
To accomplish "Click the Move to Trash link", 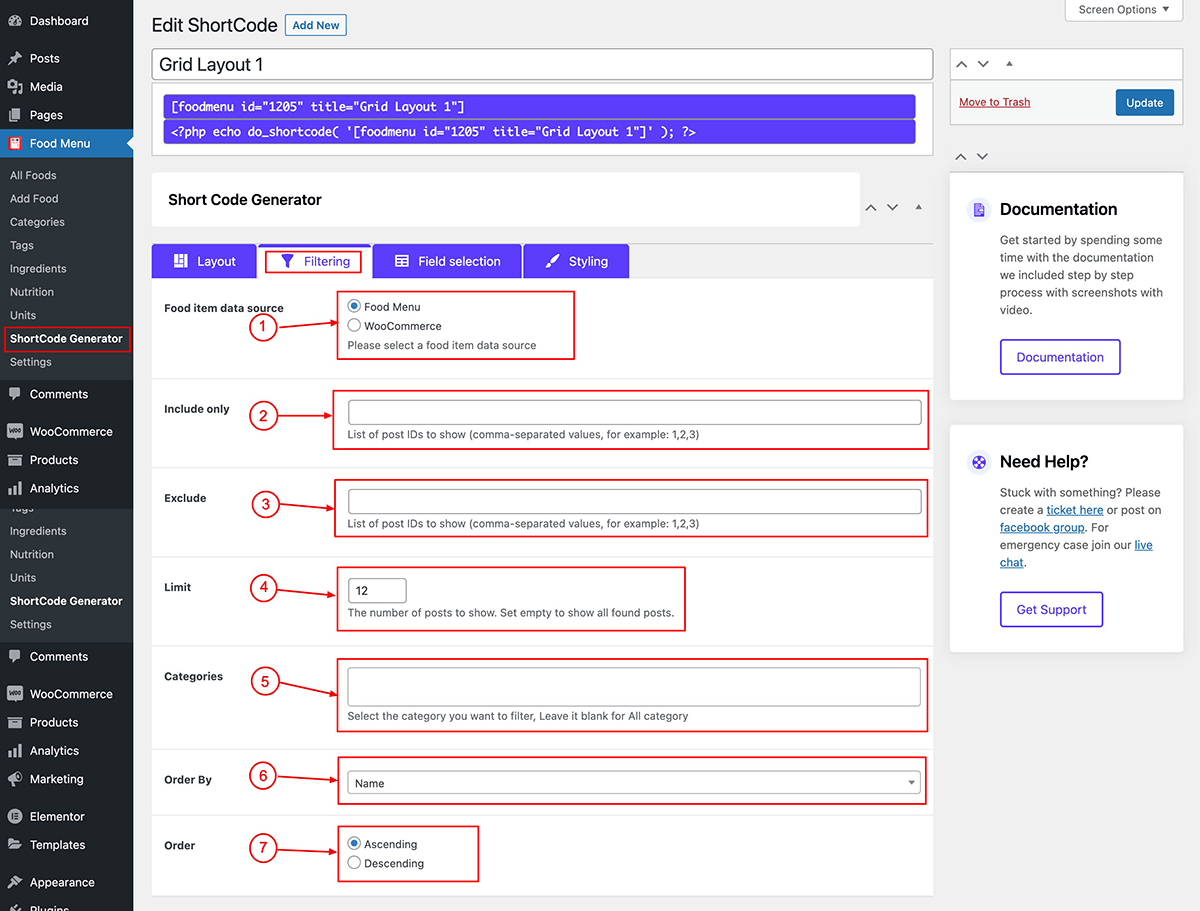I will pyautogui.click(x=994, y=102).
